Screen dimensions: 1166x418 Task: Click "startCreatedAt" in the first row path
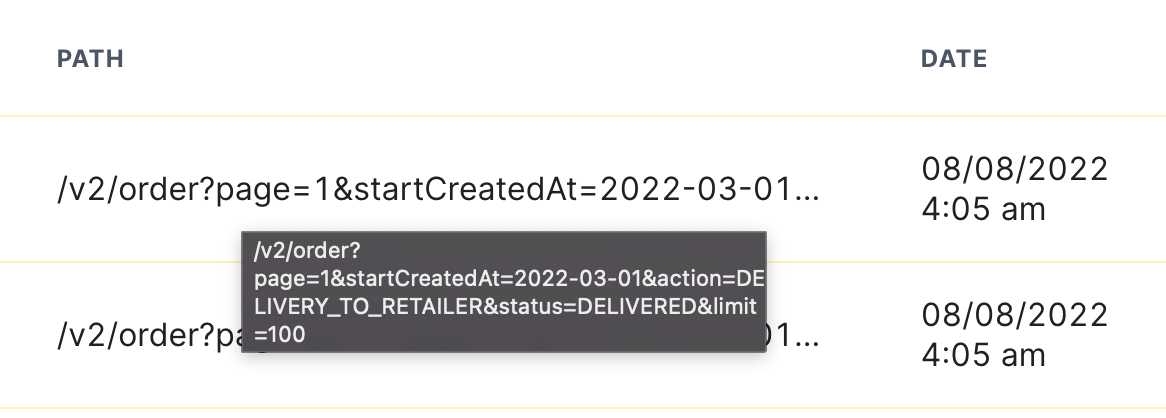(x=466, y=190)
